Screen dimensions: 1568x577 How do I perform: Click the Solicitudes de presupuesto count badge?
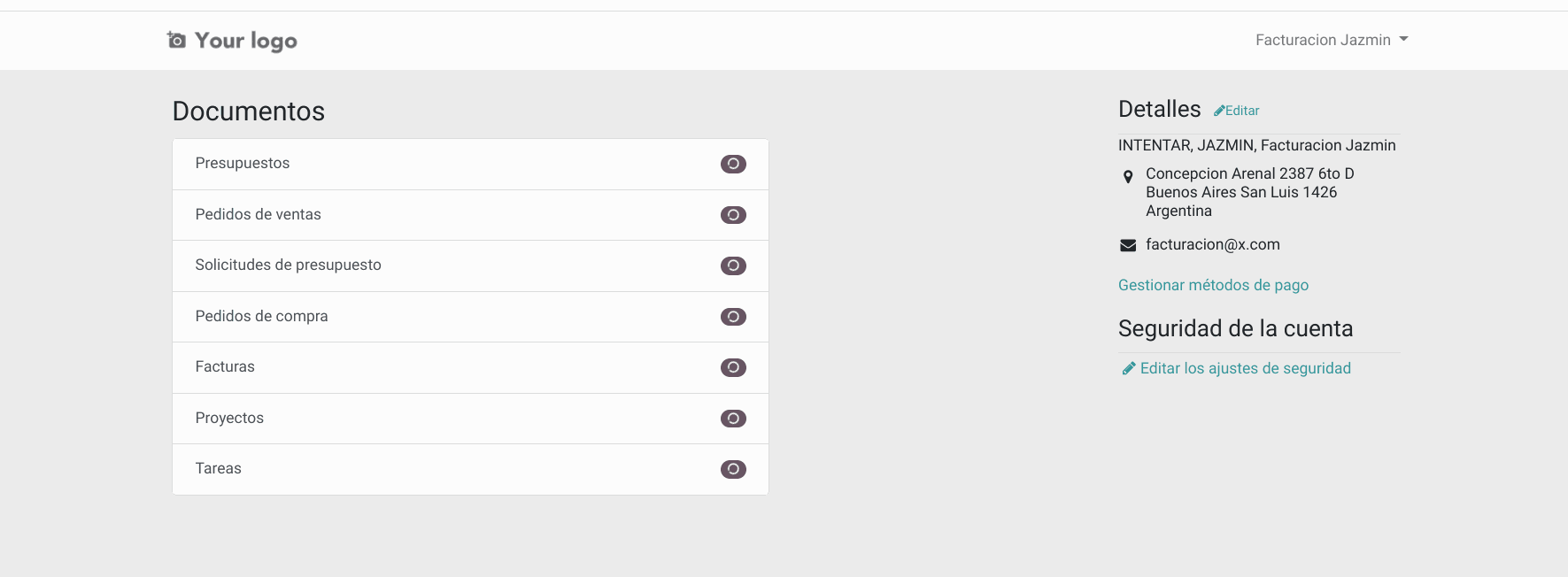pos(733,265)
